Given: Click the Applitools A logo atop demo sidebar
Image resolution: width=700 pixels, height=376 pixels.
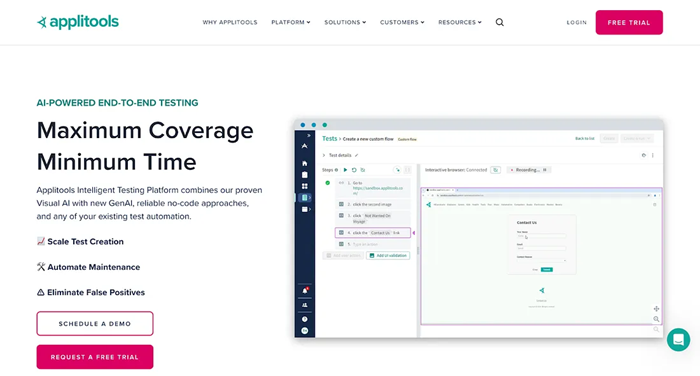Looking at the screenshot, I should click(304, 146).
